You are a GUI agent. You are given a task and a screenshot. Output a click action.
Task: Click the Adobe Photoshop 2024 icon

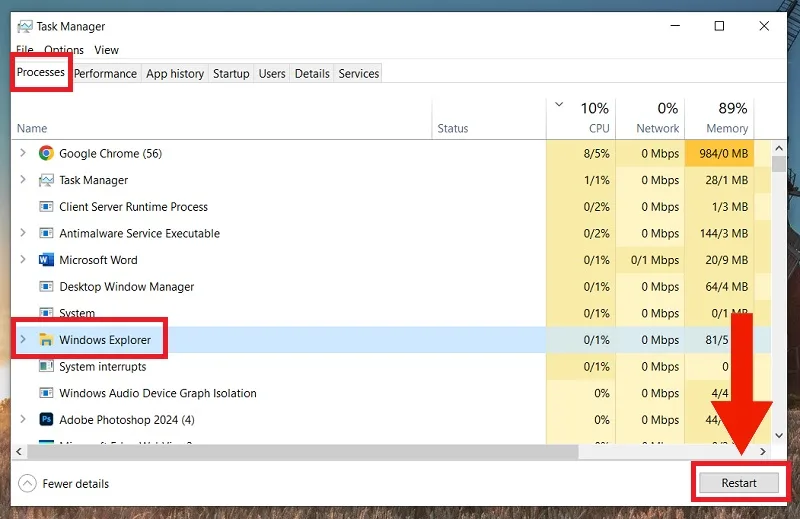pyautogui.click(x=46, y=419)
